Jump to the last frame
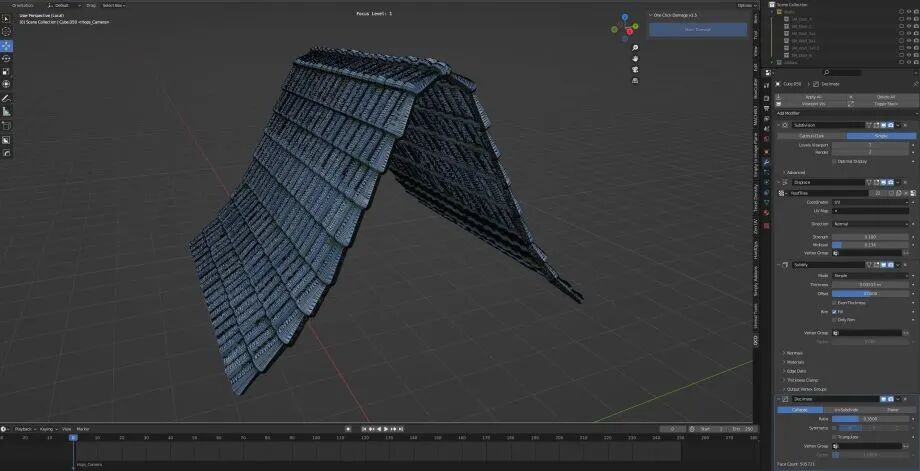This screenshot has width=920, height=471. (x=401, y=429)
